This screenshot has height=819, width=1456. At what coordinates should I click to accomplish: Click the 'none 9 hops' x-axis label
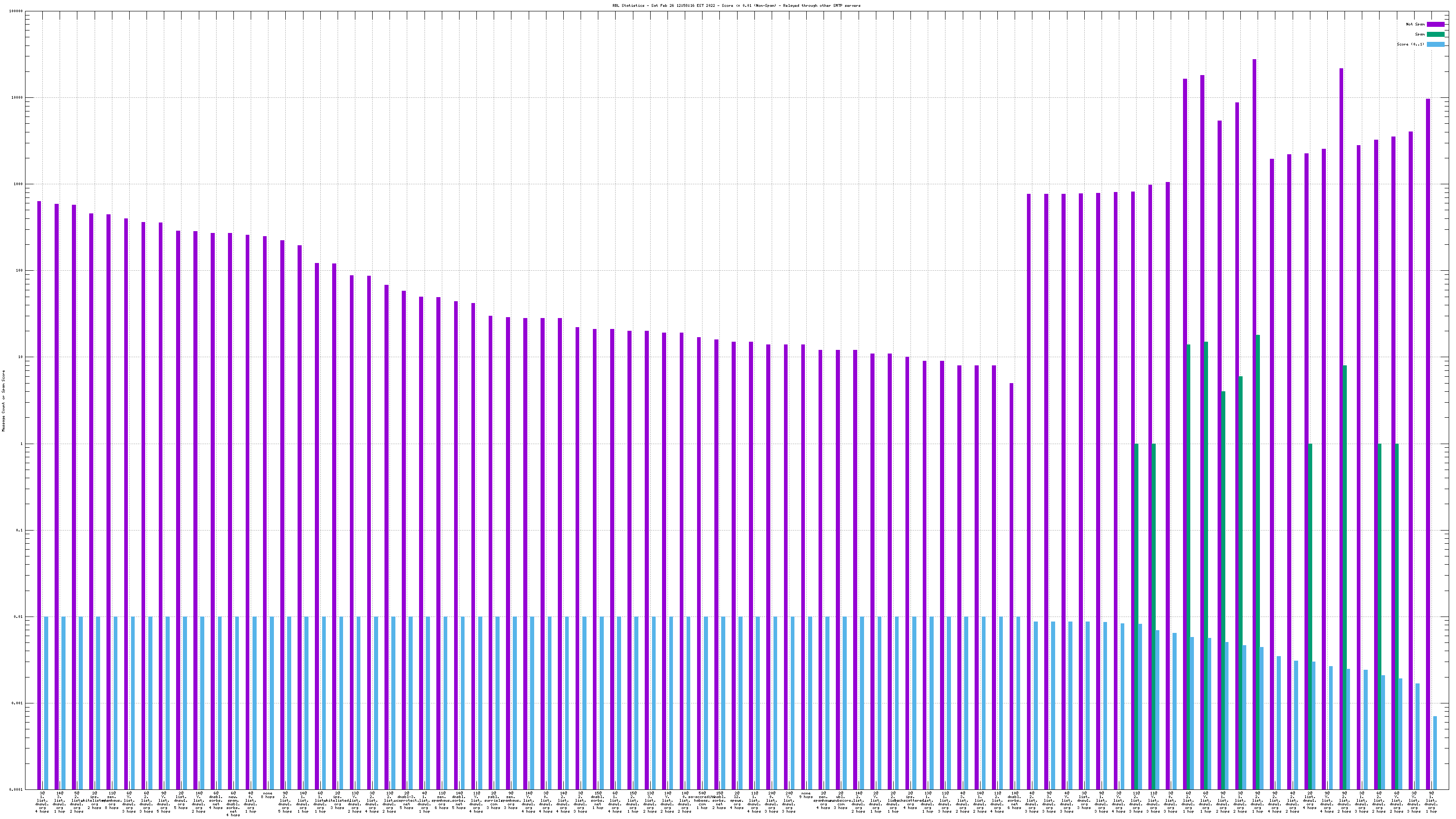point(805,795)
